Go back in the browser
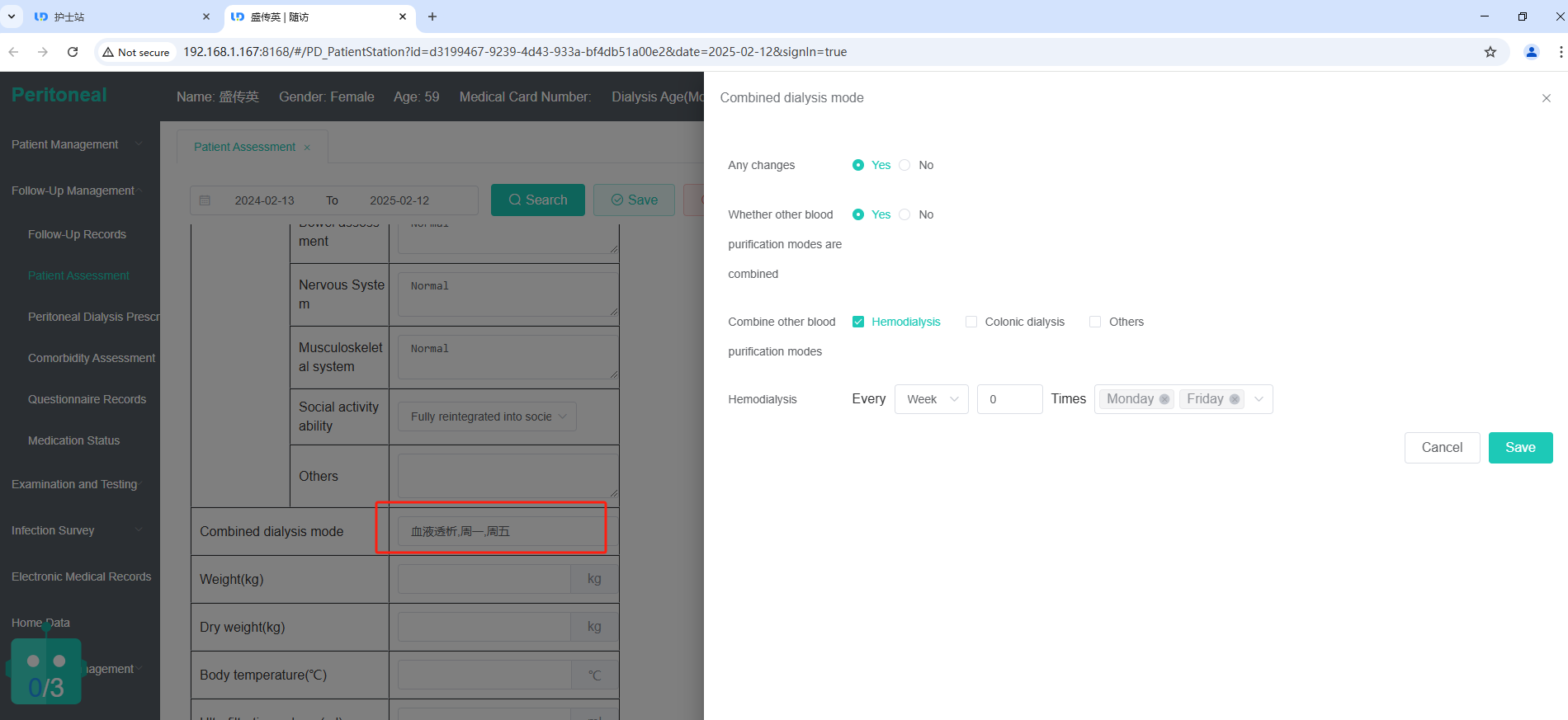The image size is (1568, 720). tap(13, 52)
